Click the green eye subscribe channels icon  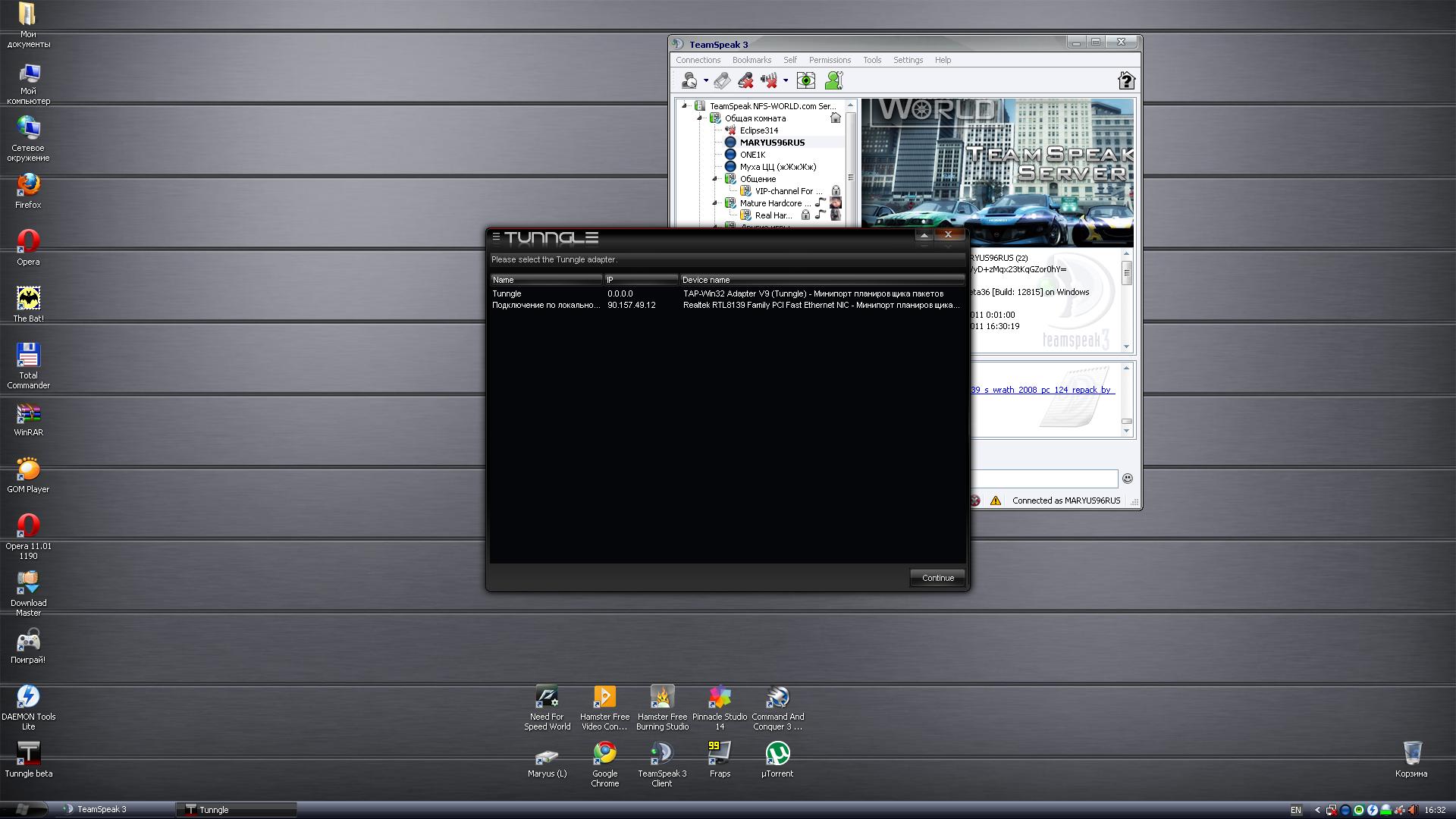coord(806,80)
